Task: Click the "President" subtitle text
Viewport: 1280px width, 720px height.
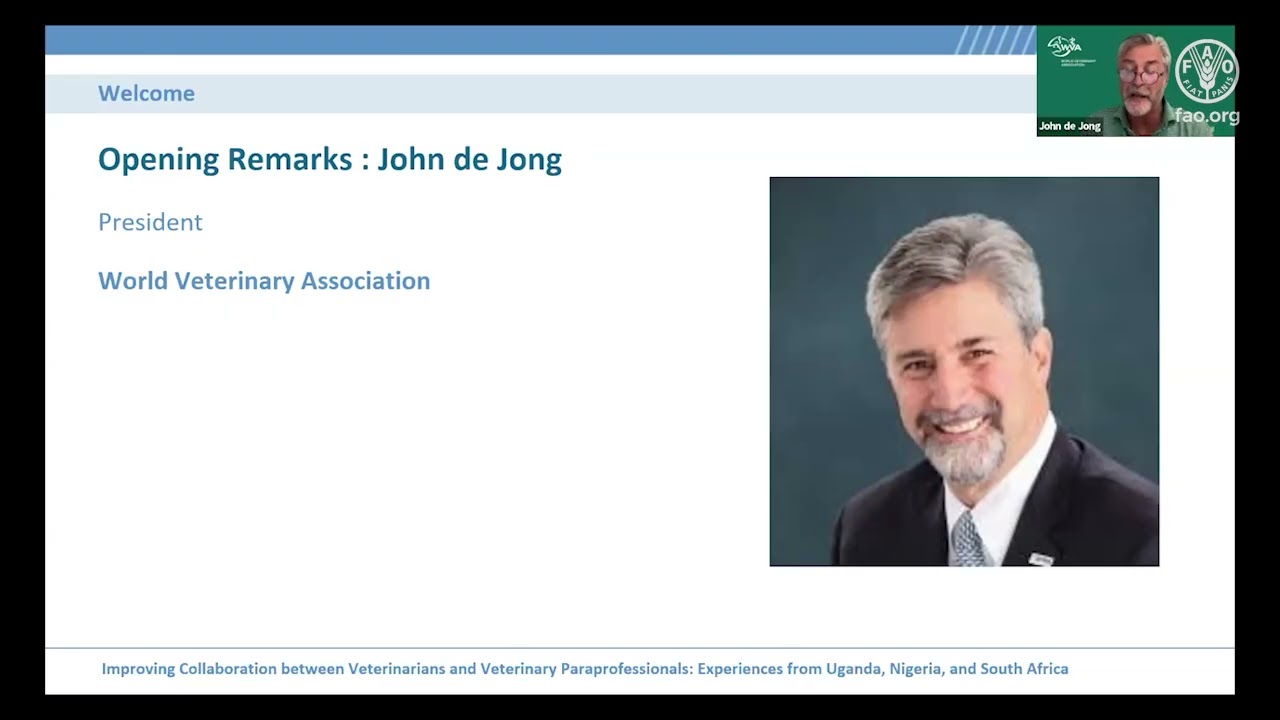Action: coord(150,222)
